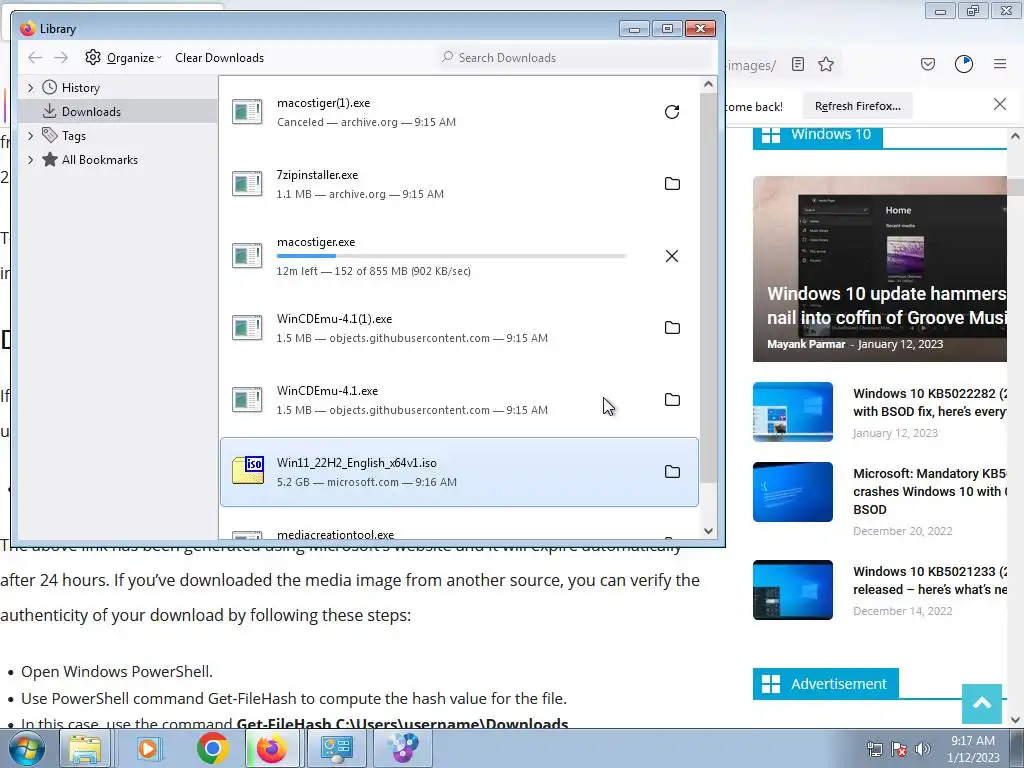Click the taskbar clock showing 9:17 AM
Image resolution: width=1024 pixels, height=768 pixels.
[972, 749]
